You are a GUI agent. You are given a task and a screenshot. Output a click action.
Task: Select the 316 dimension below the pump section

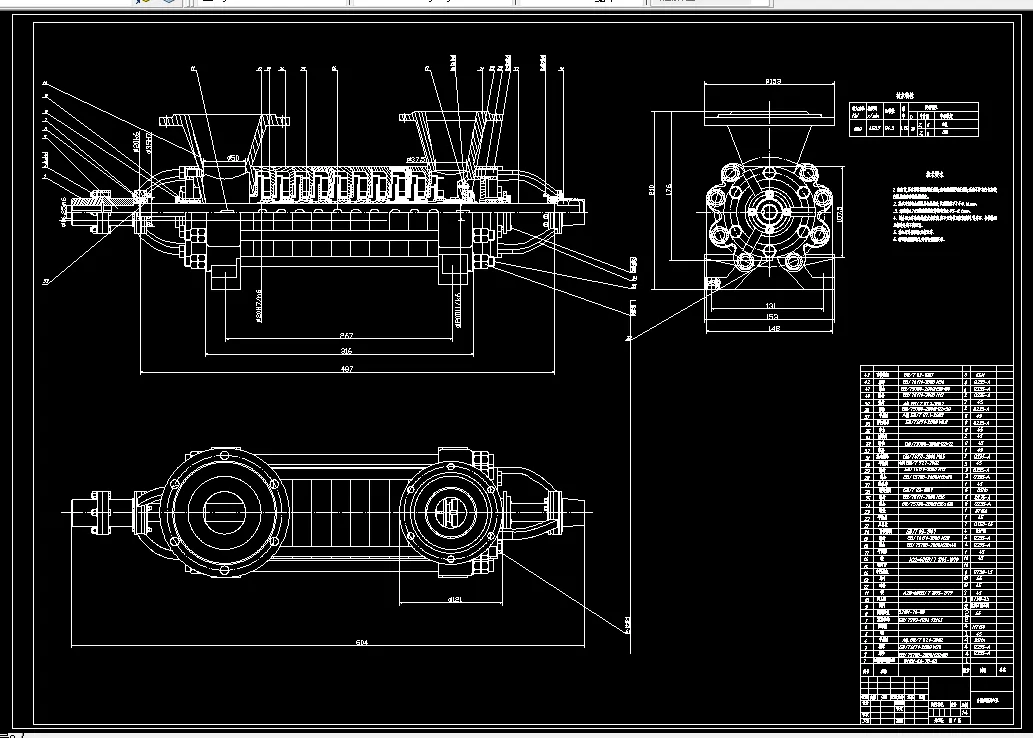tap(346, 351)
